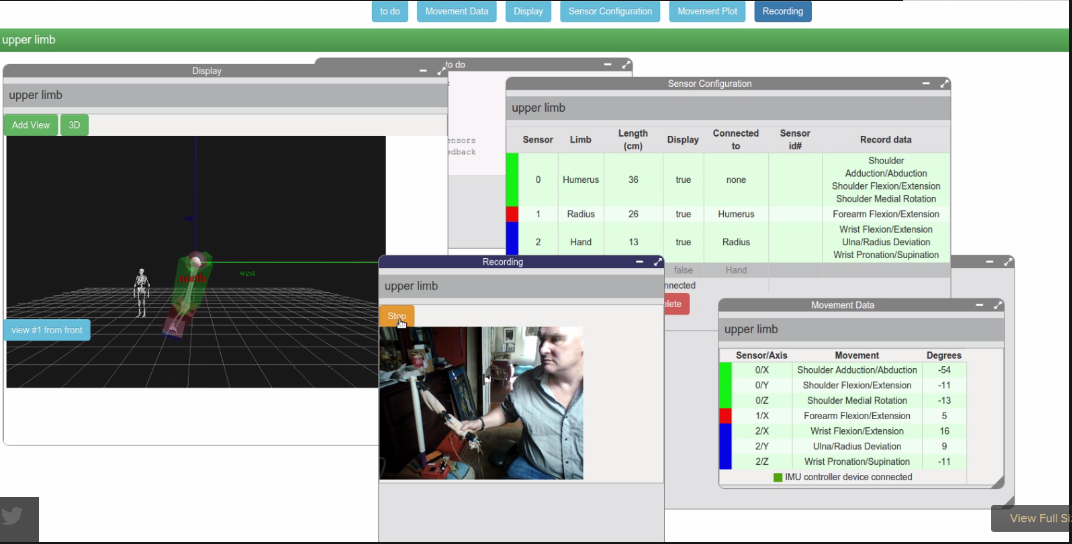Select the Recording top button

[783, 11]
